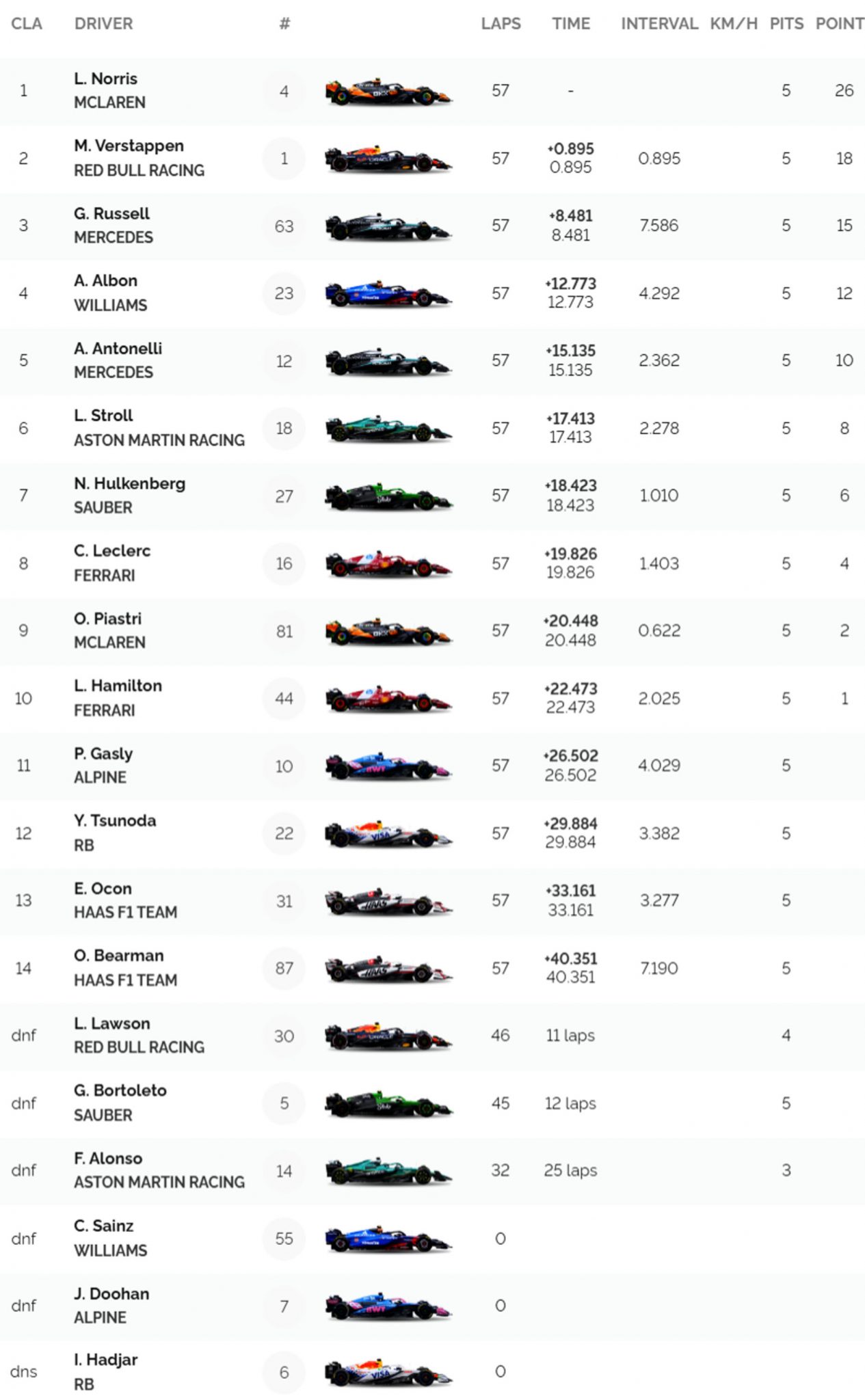Viewport: 865px width, 1400px height.
Task: Click the INTERVAL column header
Action: (x=659, y=24)
